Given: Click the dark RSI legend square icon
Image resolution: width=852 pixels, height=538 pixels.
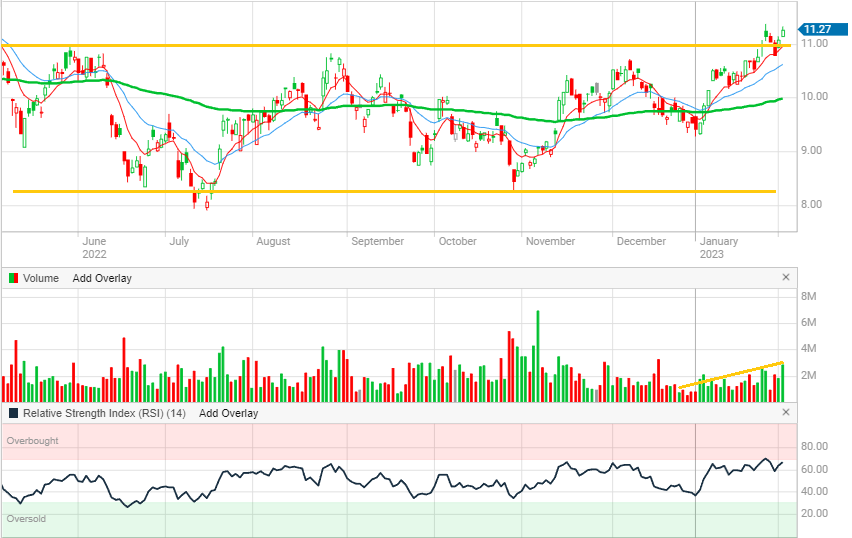Looking at the screenshot, I should pyautogui.click(x=13, y=413).
